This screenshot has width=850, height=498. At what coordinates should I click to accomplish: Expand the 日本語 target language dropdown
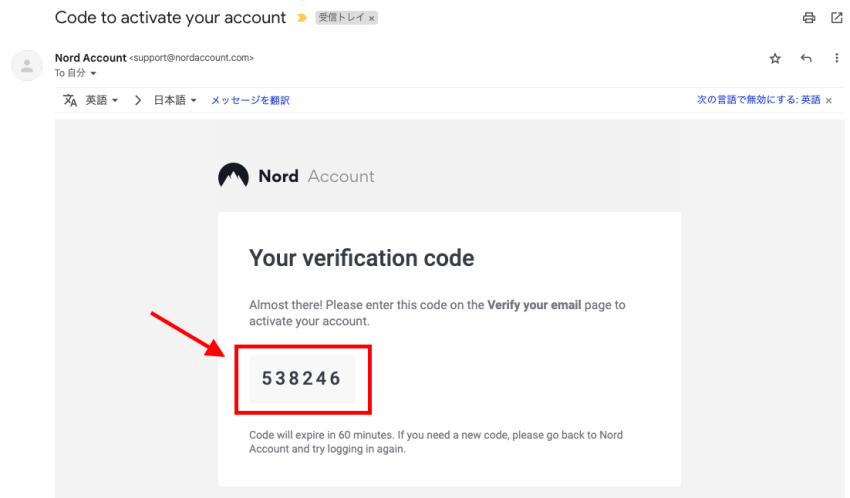pos(175,100)
